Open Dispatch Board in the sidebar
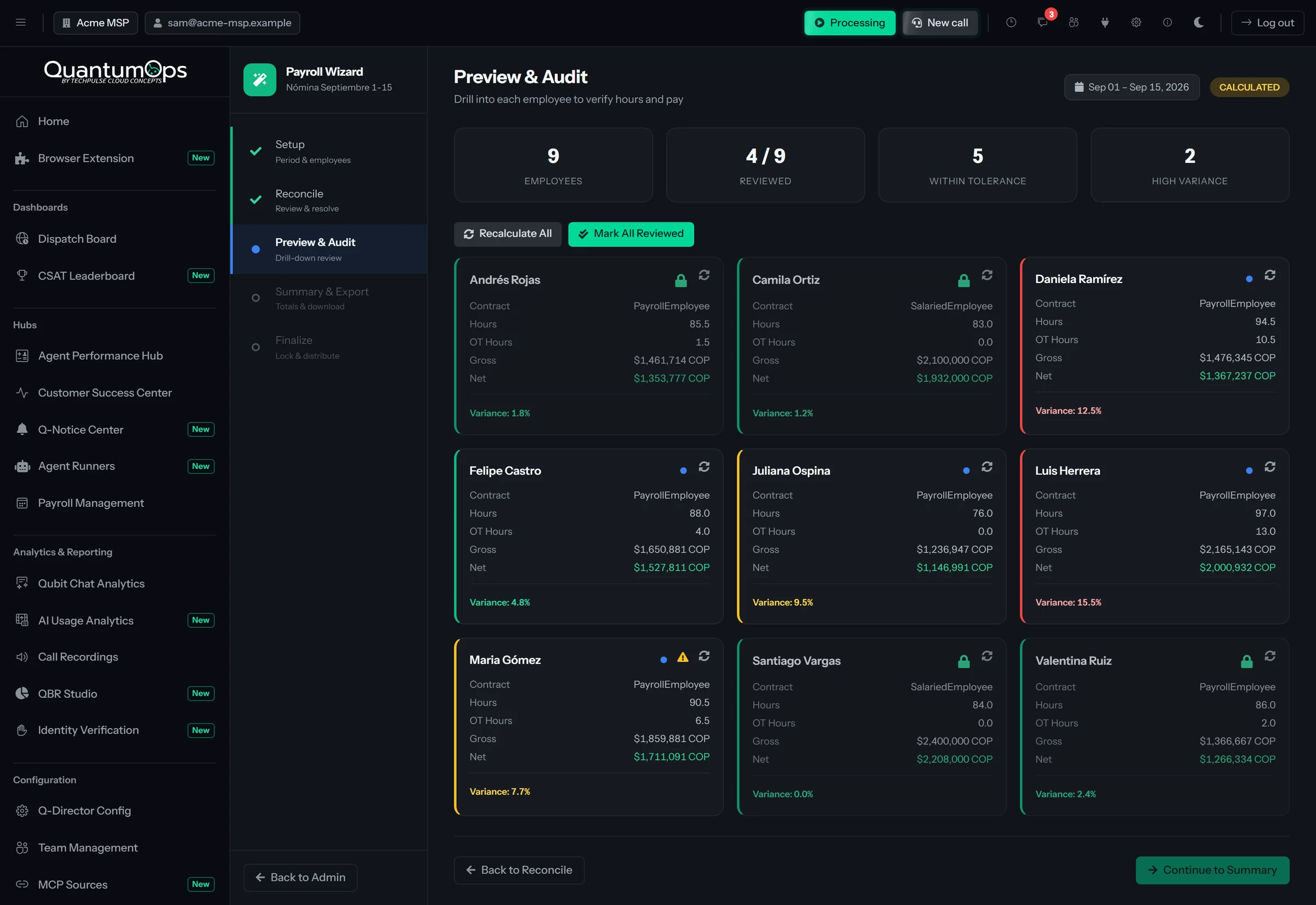The width and height of the screenshot is (1316, 905). point(114,239)
